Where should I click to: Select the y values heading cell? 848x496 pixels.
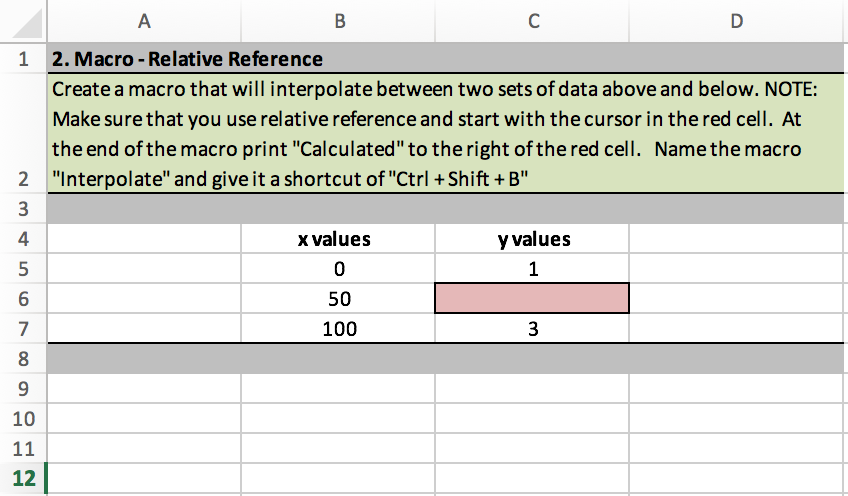532,239
